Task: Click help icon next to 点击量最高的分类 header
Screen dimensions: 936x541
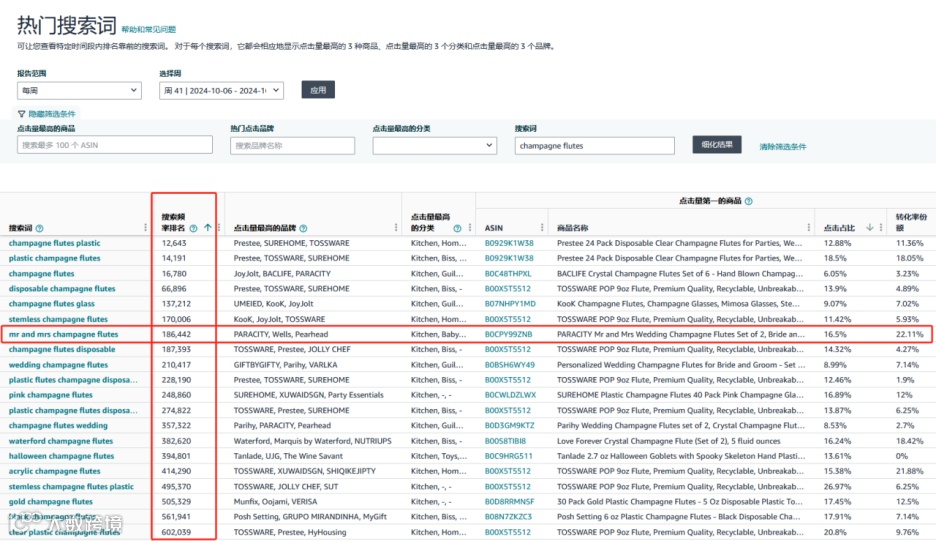Action: pyautogui.click(x=457, y=228)
